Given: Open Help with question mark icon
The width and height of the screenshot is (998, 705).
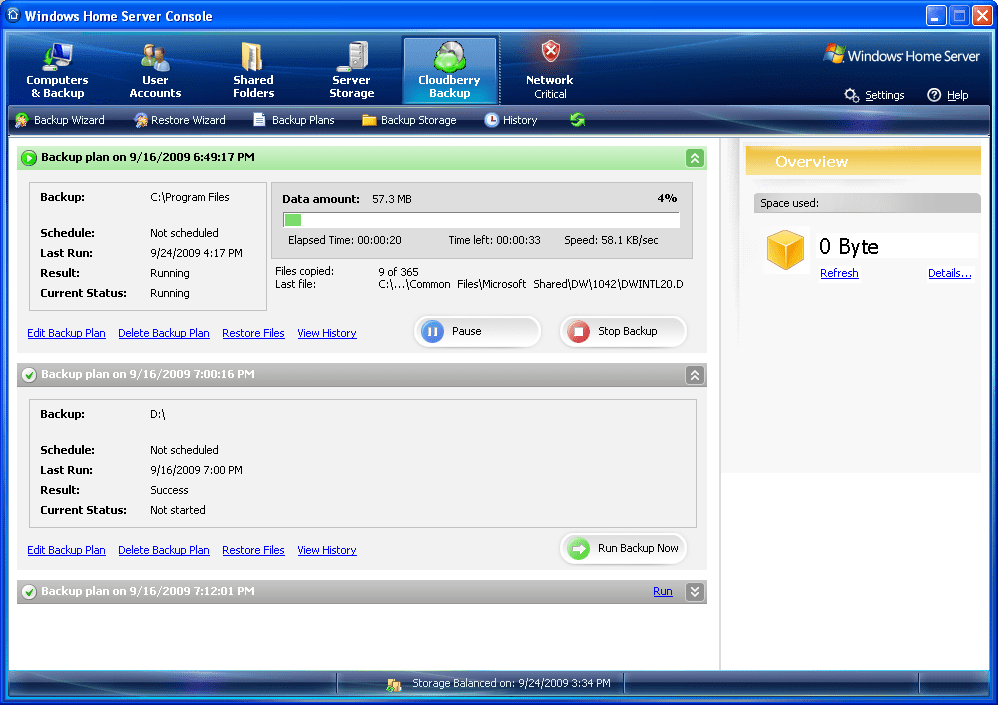Looking at the screenshot, I should (x=948, y=95).
